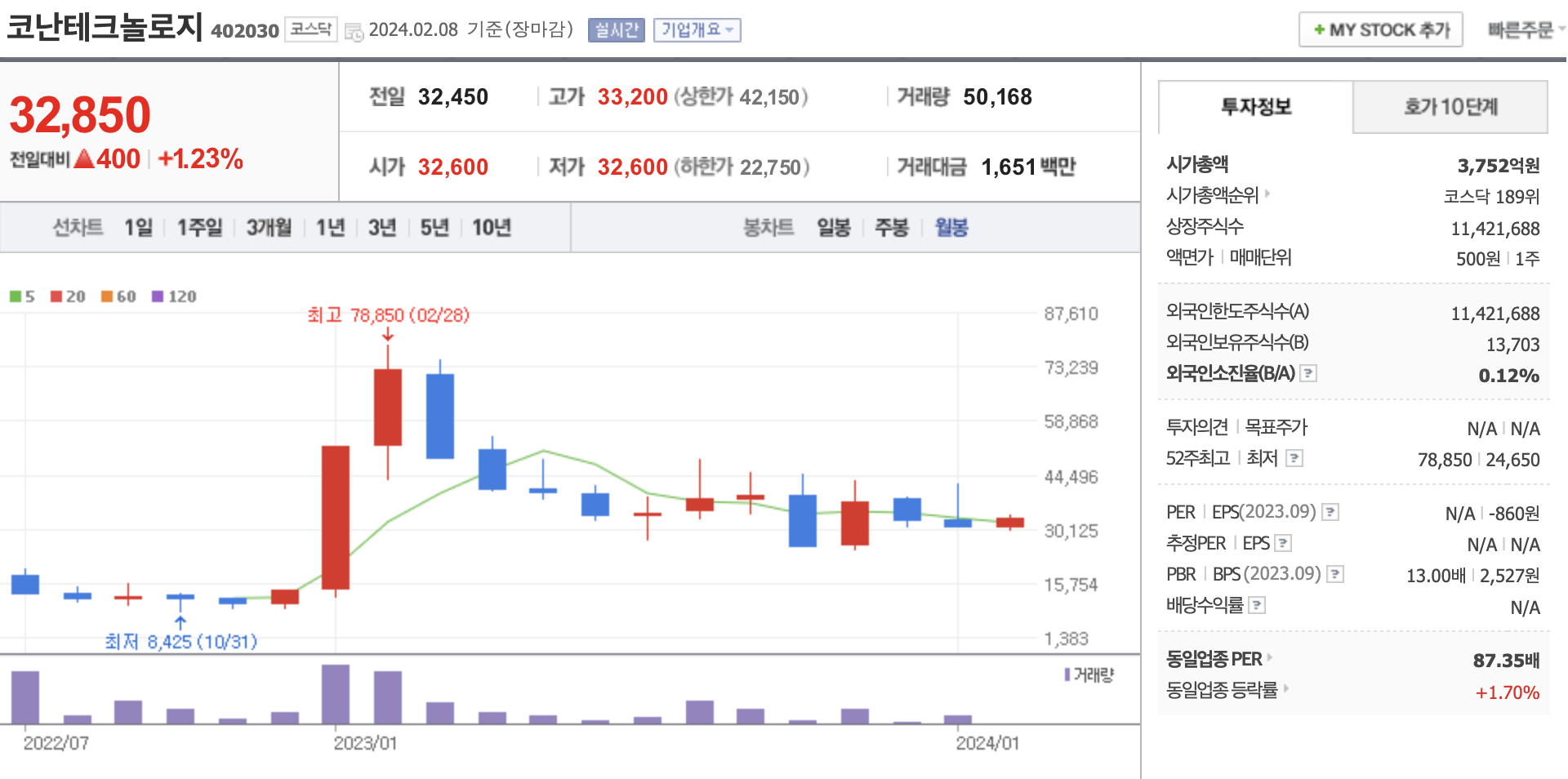The width and height of the screenshot is (1568, 779).
Task: Select the 3년 line chart period
Action: click(x=382, y=228)
